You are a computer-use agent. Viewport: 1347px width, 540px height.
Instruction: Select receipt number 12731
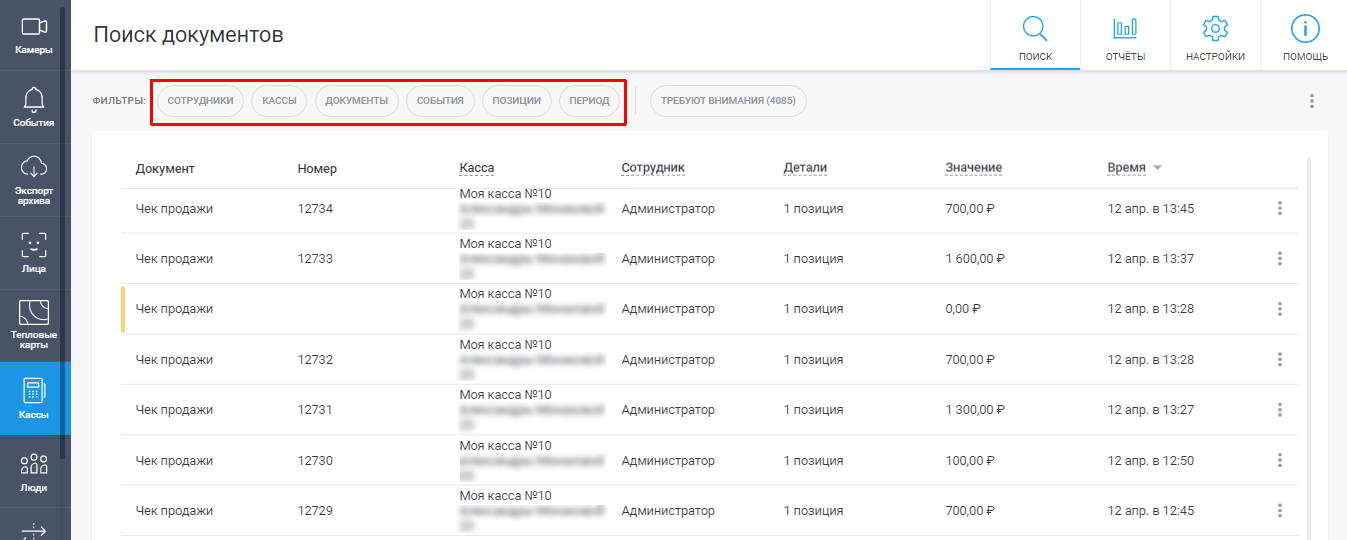(315, 410)
